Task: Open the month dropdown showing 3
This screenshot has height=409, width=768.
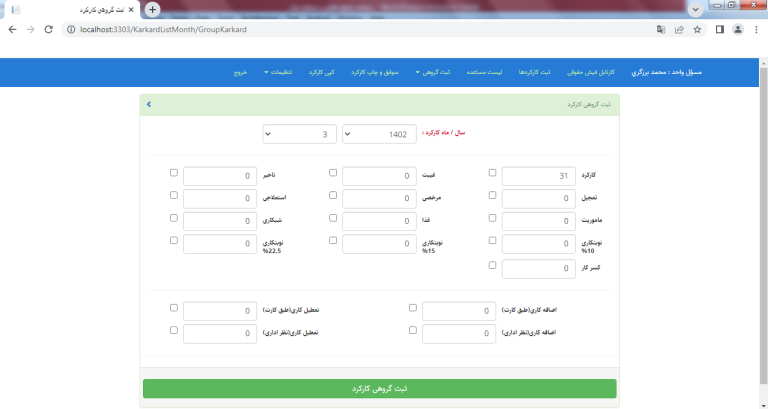Action: coord(300,134)
